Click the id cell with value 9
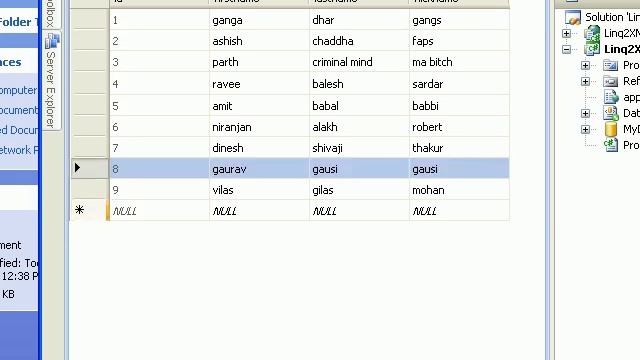Image resolution: width=640 pixels, height=360 pixels. (159, 190)
